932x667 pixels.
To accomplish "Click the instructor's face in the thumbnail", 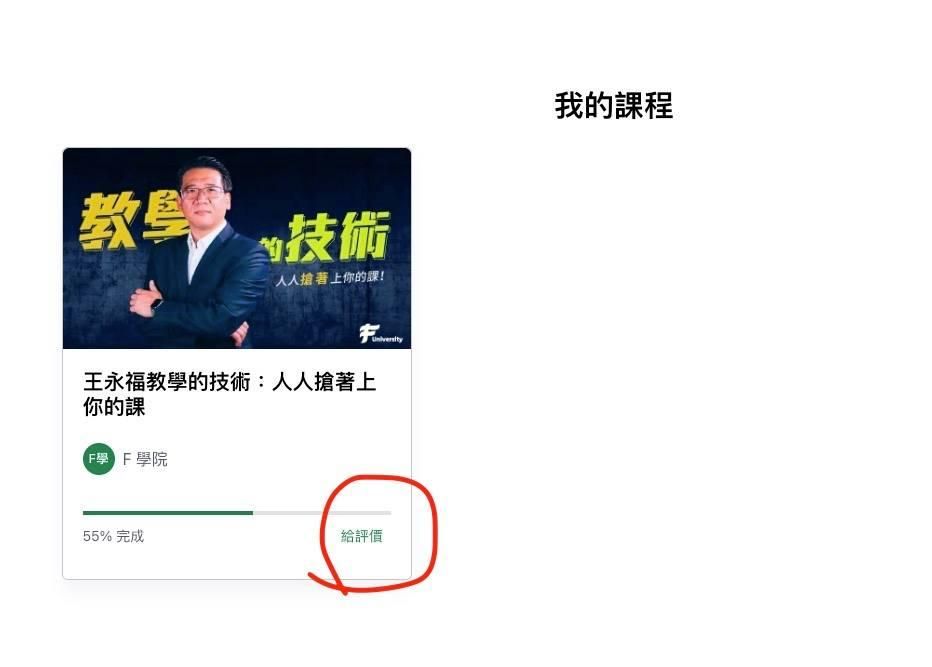I will click(x=205, y=195).
